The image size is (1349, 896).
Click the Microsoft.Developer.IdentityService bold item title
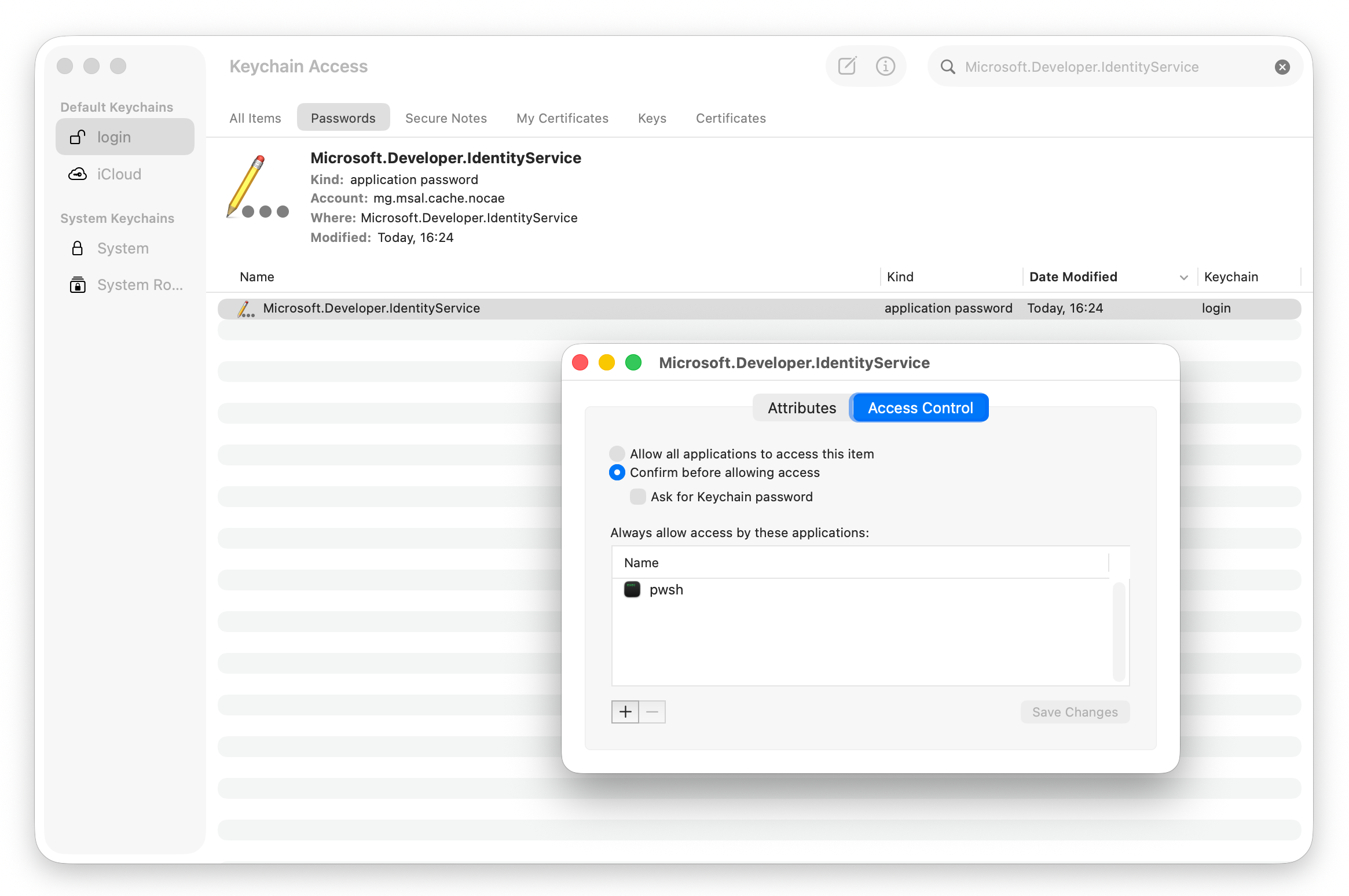tap(446, 158)
